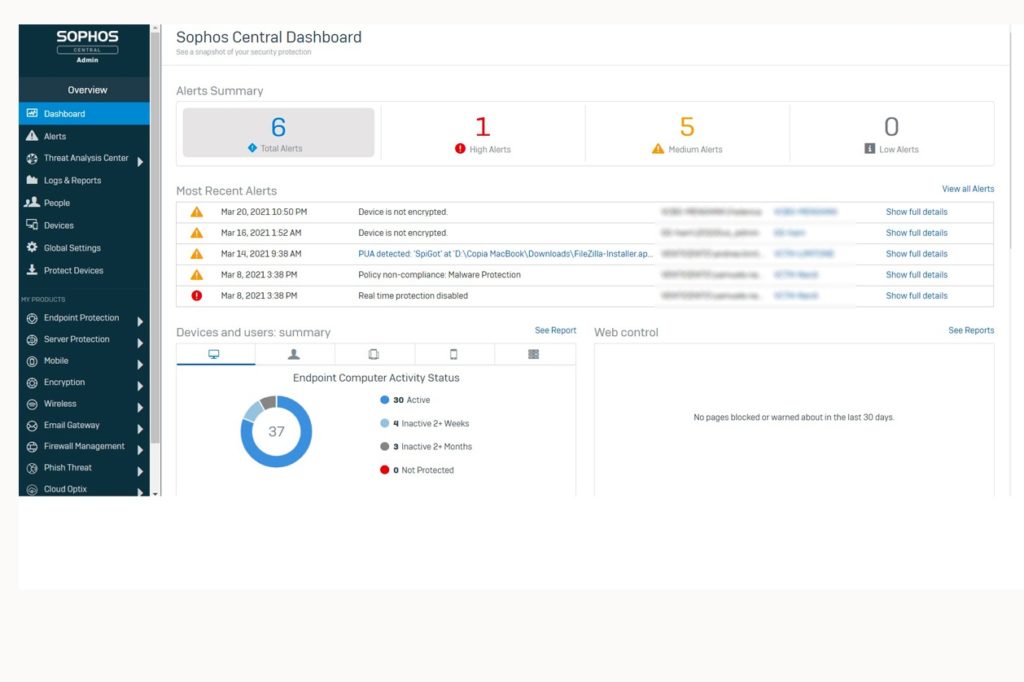Filter by the 1 High Alerts card

pos(483,133)
